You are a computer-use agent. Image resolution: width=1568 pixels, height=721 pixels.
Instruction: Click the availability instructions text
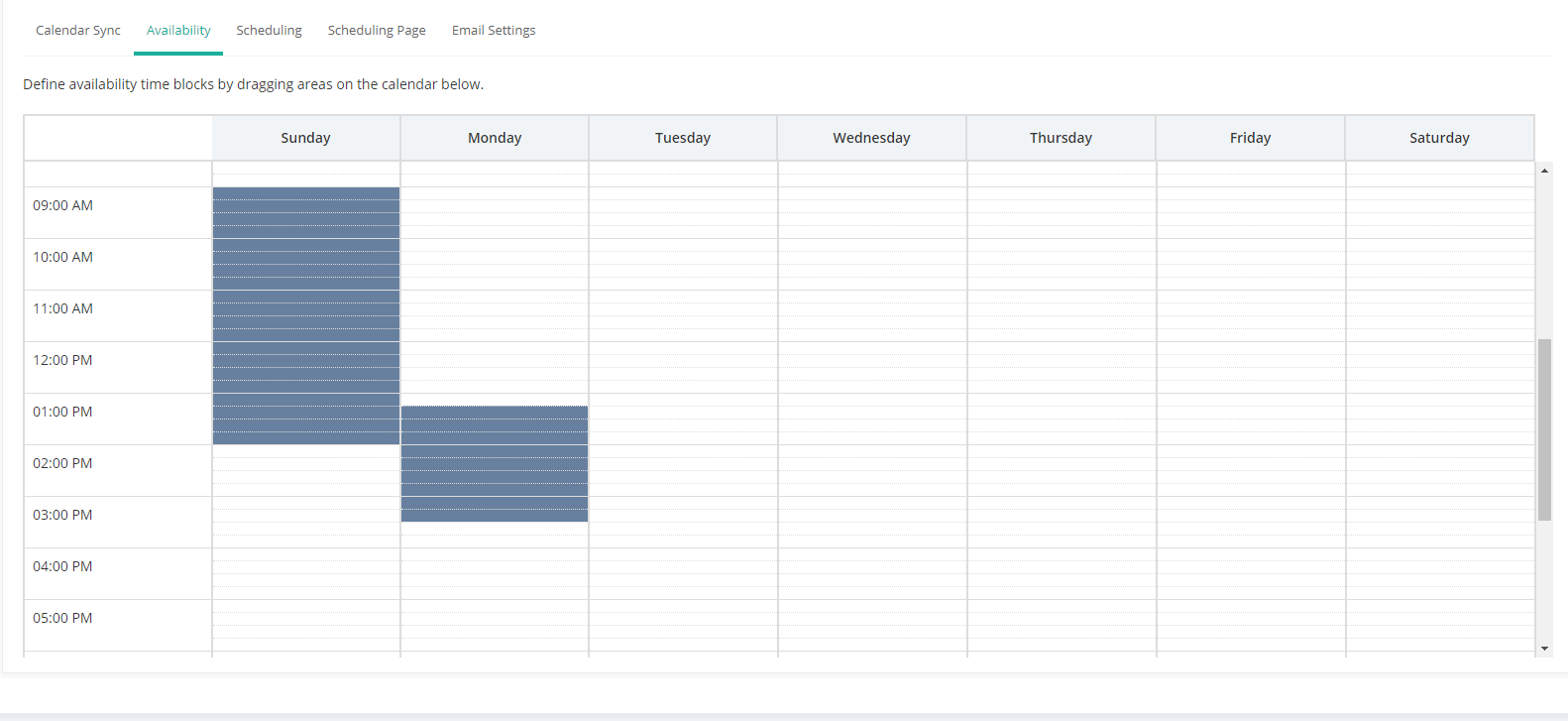254,84
